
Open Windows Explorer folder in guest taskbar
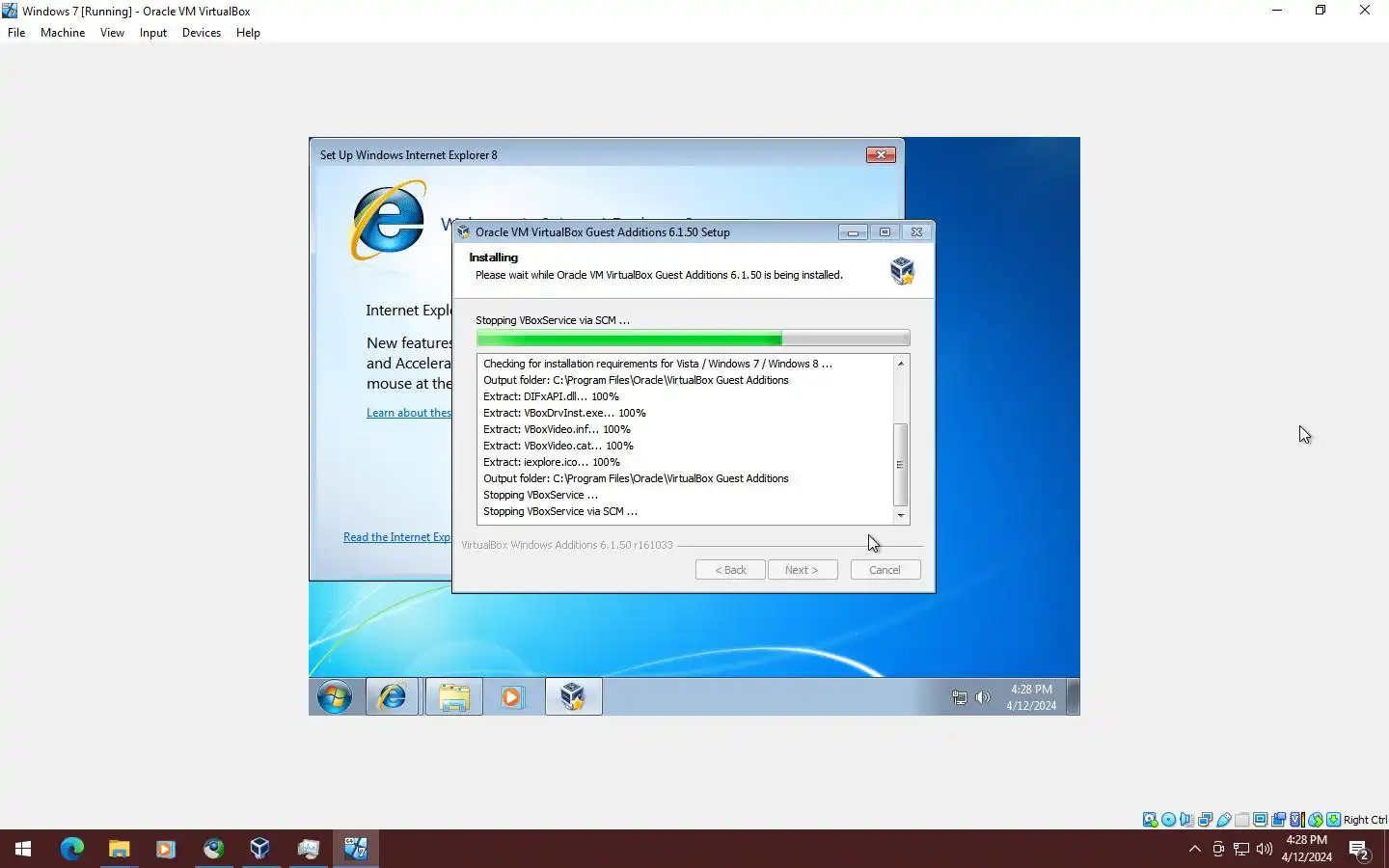pyautogui.click(x=453, y=696)
